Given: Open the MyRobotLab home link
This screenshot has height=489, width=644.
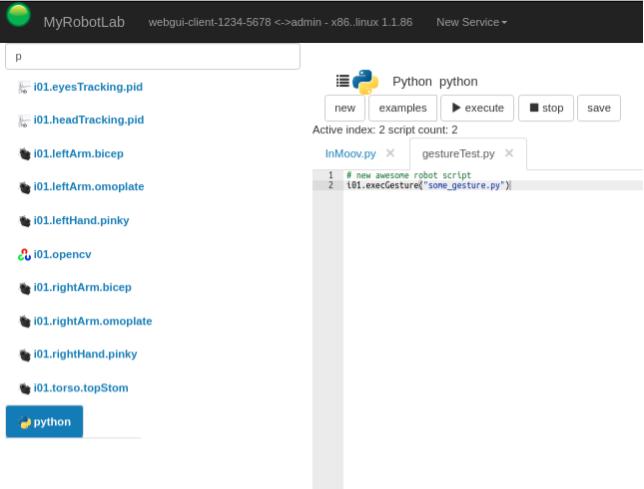Looking at the screenshot, I should coord(84,22).
